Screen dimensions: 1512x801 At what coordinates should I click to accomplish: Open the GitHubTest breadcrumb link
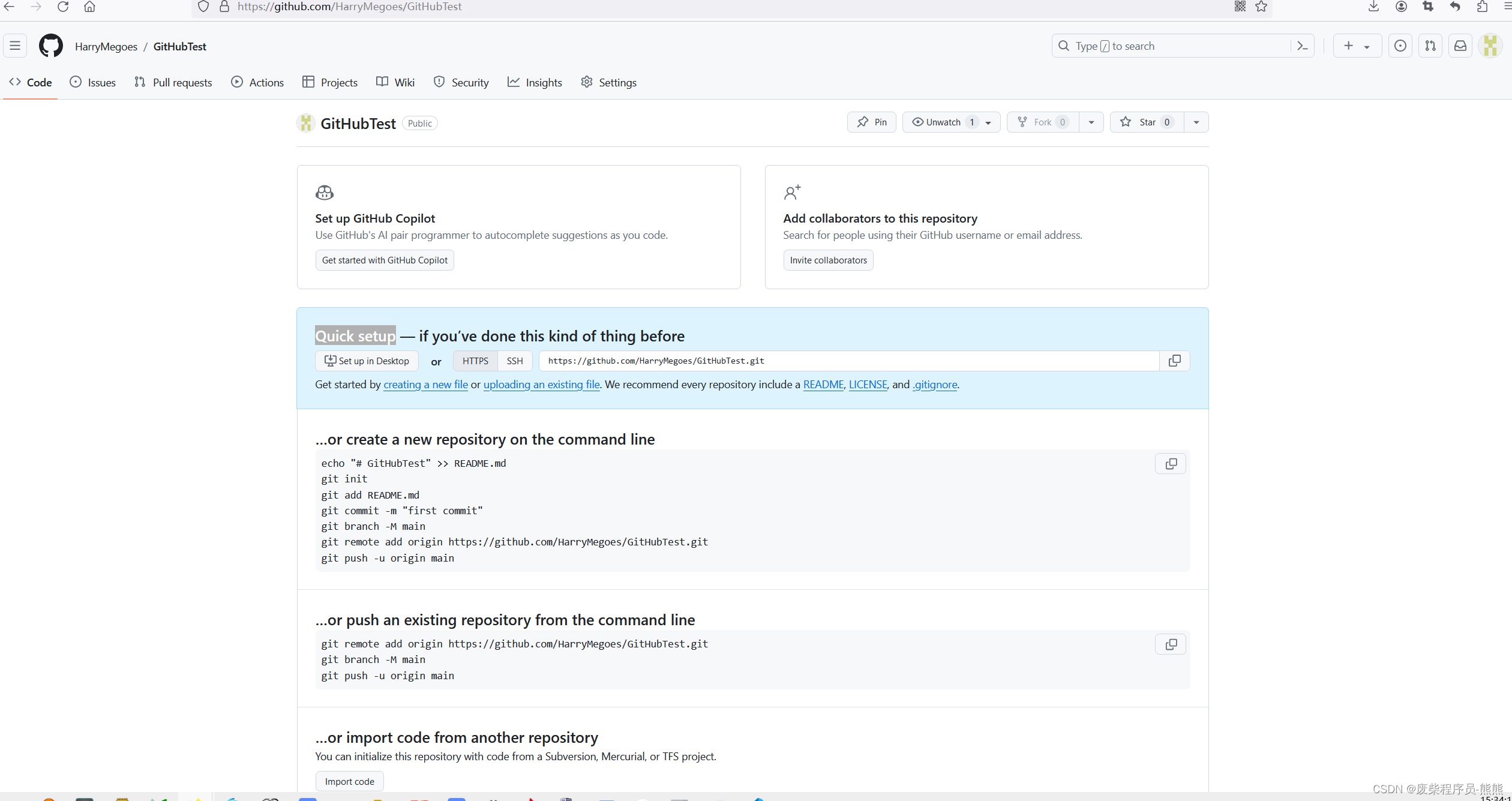click(179, 47)
